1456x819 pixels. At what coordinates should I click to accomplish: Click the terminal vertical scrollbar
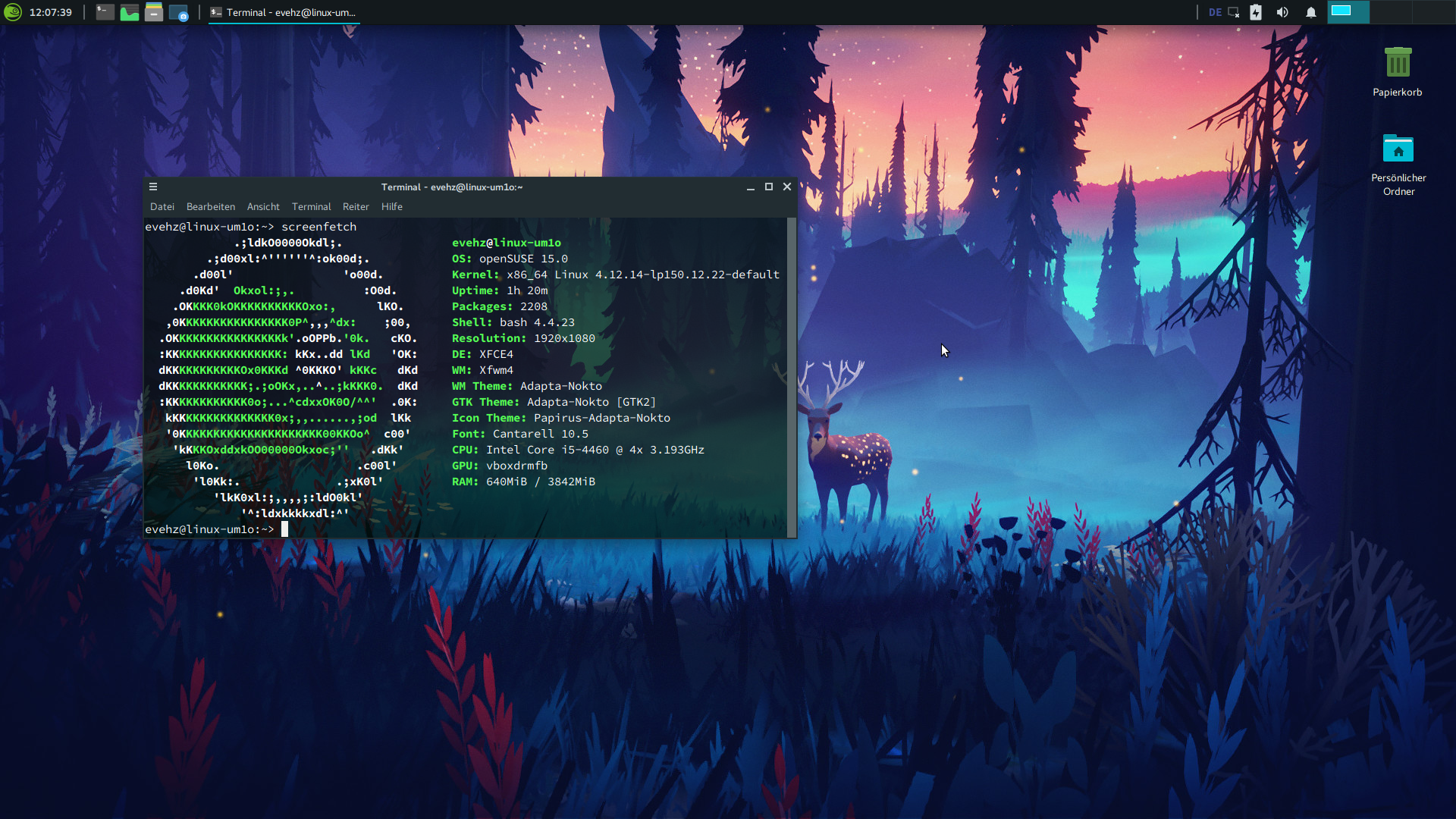[x=792, y=378]
